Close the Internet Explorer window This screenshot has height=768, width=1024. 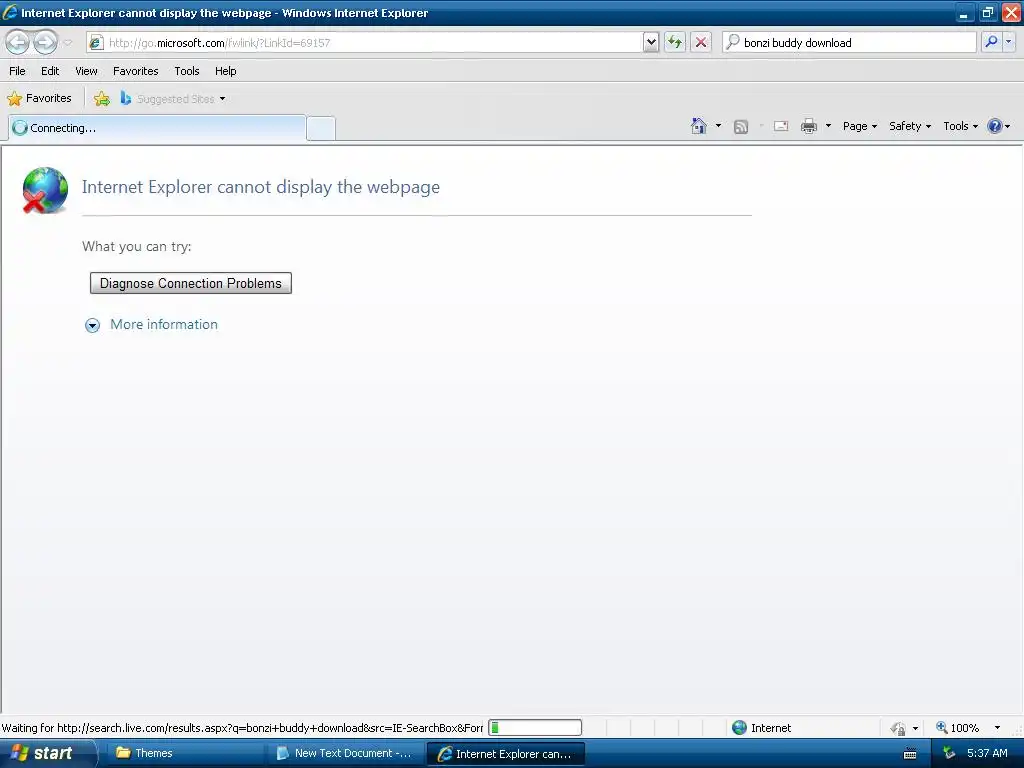click(x=1011, y=13)
